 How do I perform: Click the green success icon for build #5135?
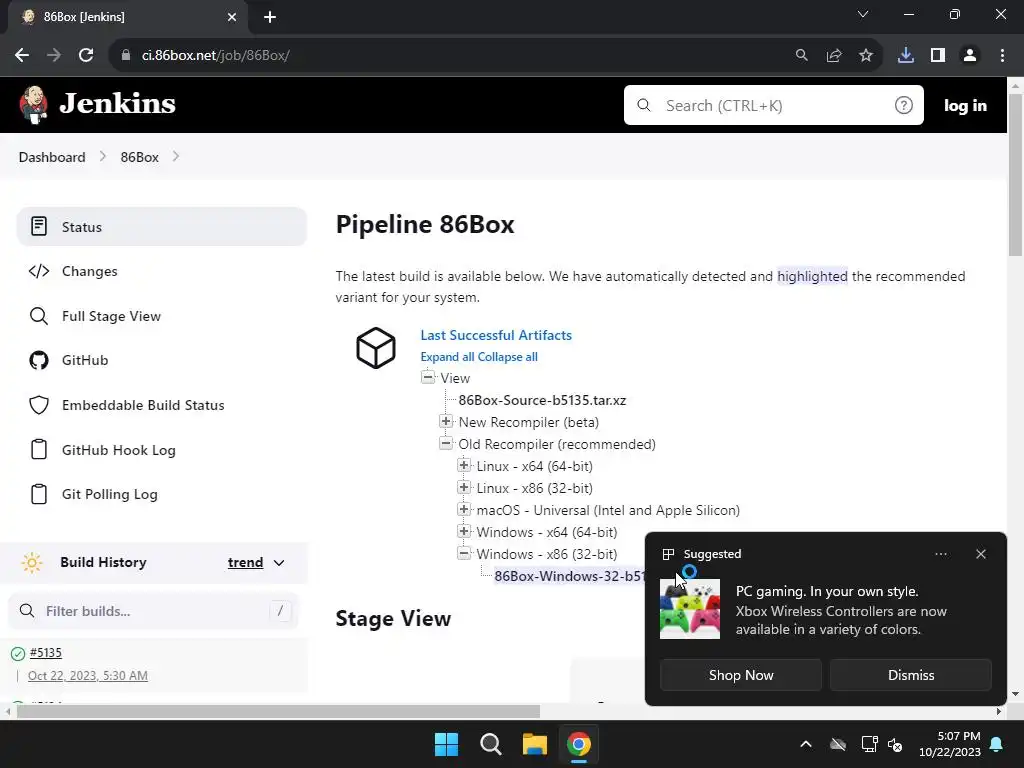click(18, 653)
